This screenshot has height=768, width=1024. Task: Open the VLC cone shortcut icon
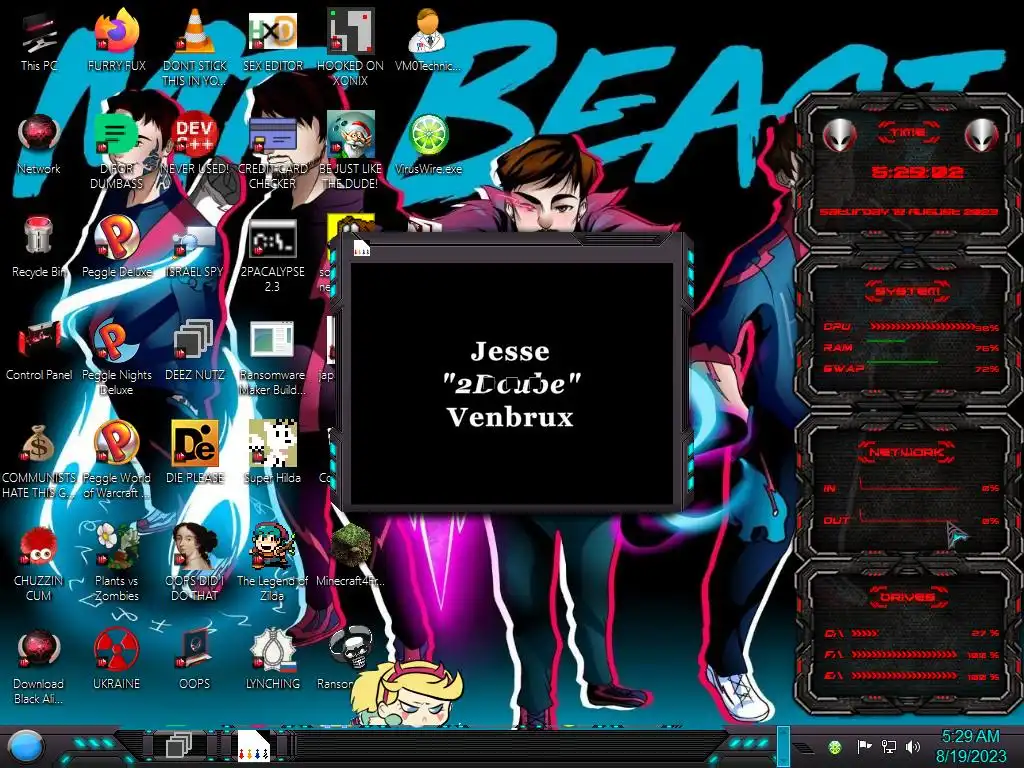point(195,30)
